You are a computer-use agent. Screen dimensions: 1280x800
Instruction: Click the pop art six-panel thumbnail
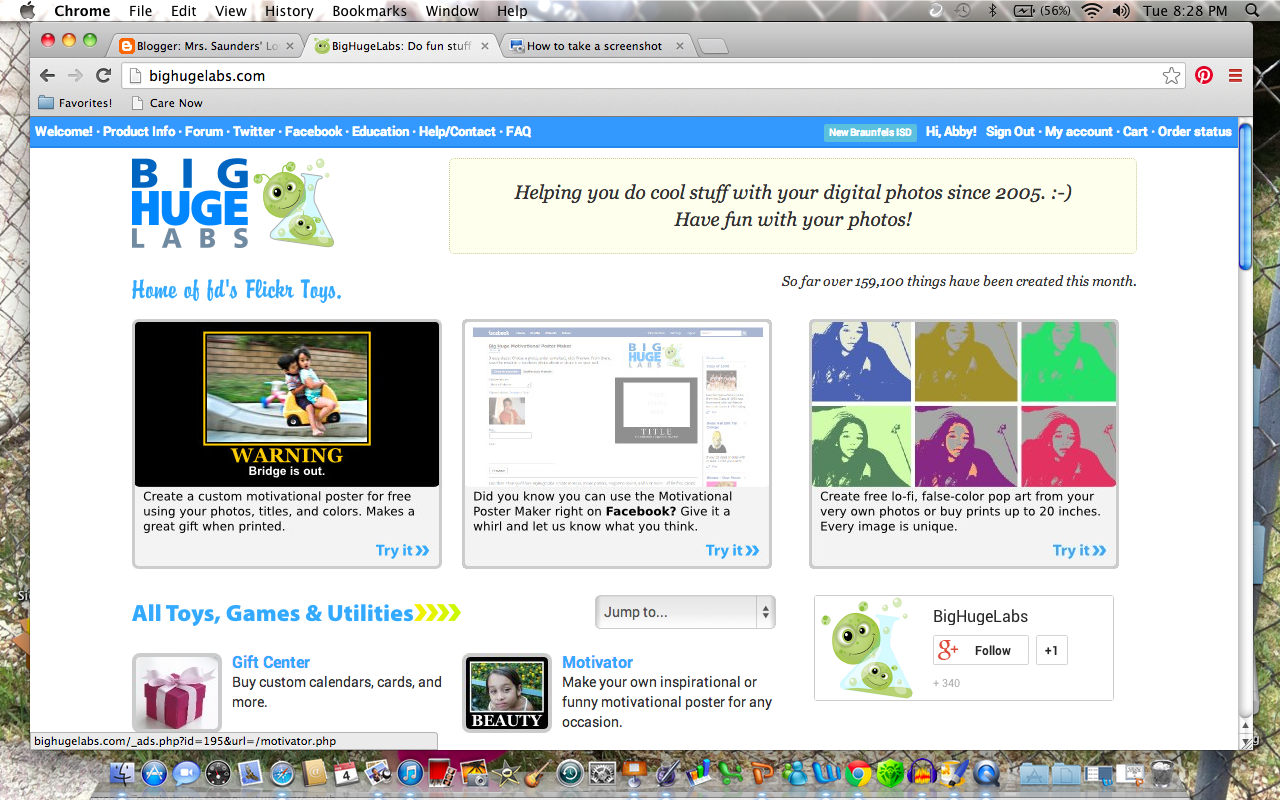[x=964, y=404]
